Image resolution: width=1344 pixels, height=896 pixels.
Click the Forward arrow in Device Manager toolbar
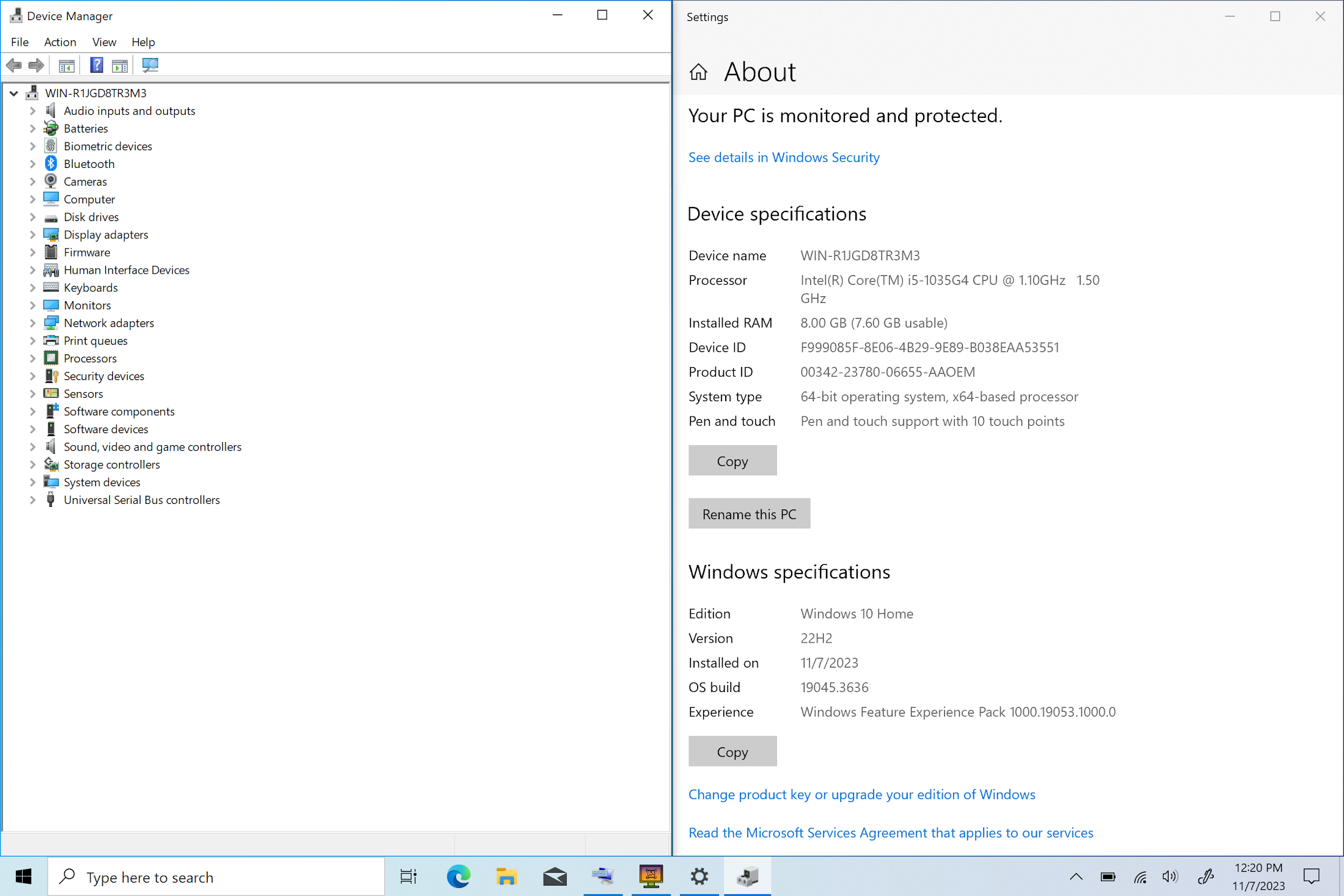coord(37,65)
